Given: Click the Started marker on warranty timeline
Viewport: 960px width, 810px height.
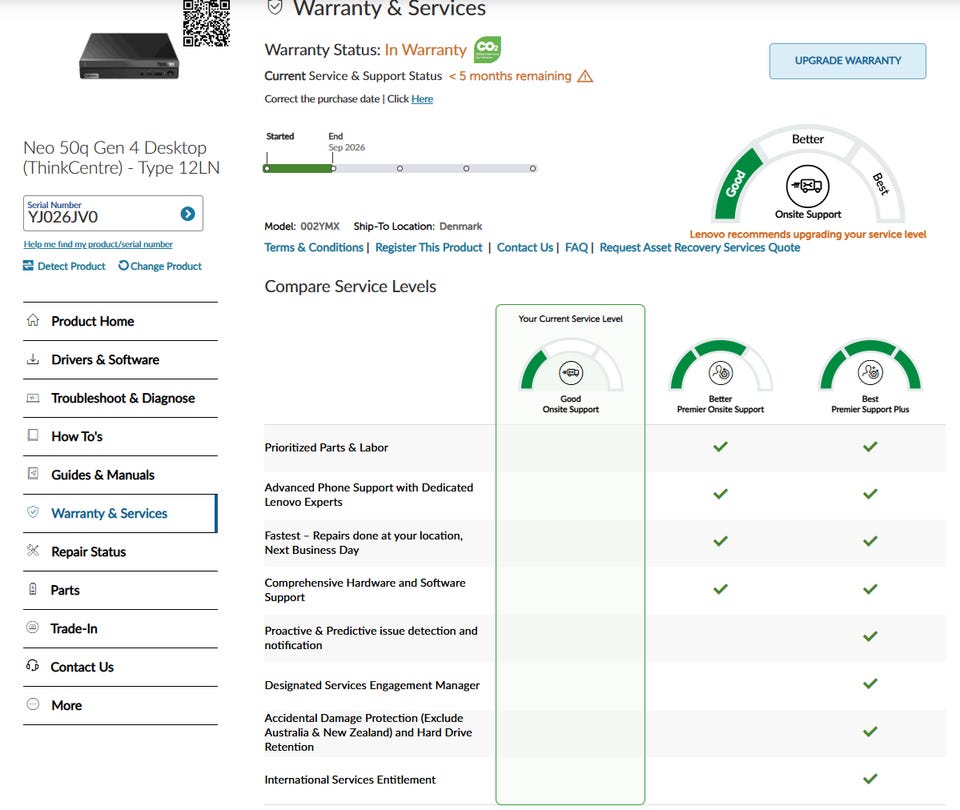Looking at the screenshot, I should click(267, 168).
